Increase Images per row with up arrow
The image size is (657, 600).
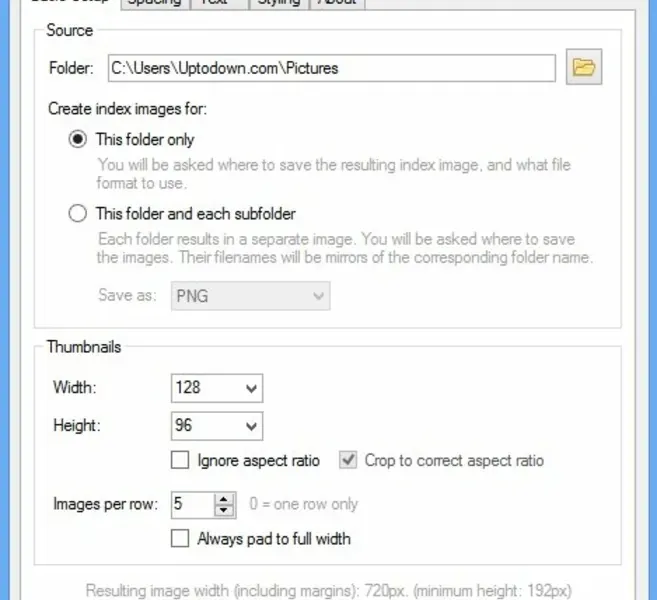[x=225, y=499]
